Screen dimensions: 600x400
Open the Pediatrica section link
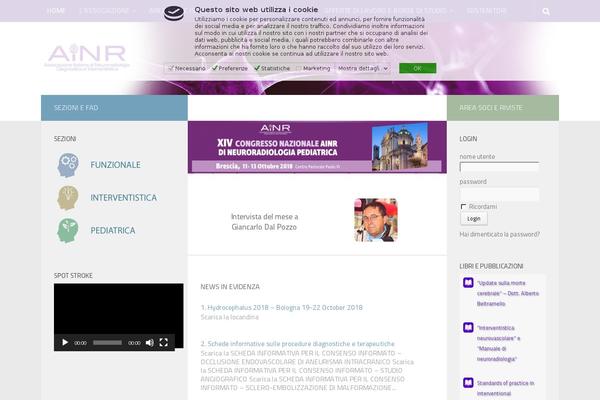click(113, 231)
